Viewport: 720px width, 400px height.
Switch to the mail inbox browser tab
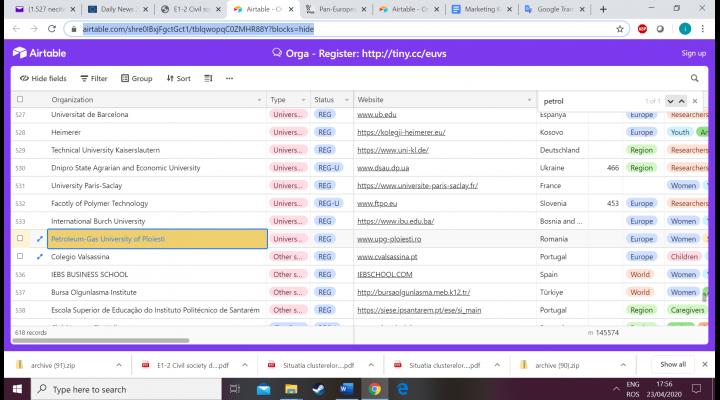45,9
